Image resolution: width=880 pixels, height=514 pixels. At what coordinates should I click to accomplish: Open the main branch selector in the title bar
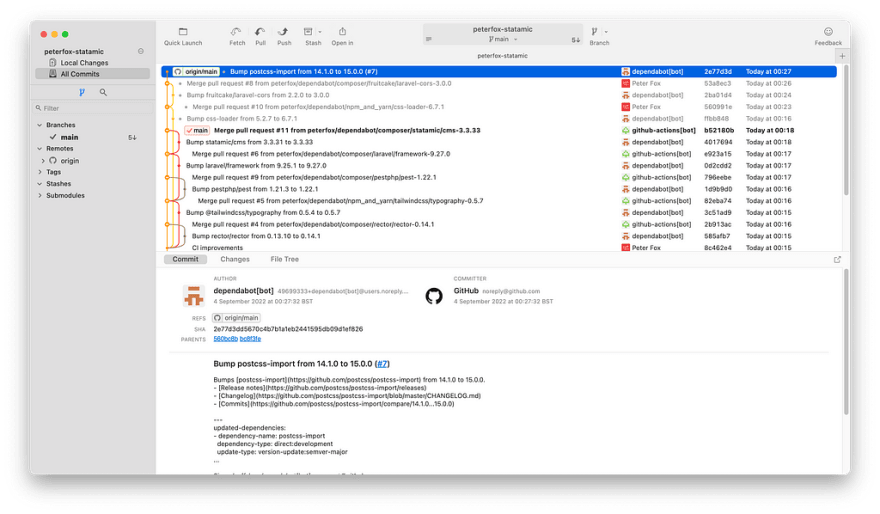pos(502,39)
